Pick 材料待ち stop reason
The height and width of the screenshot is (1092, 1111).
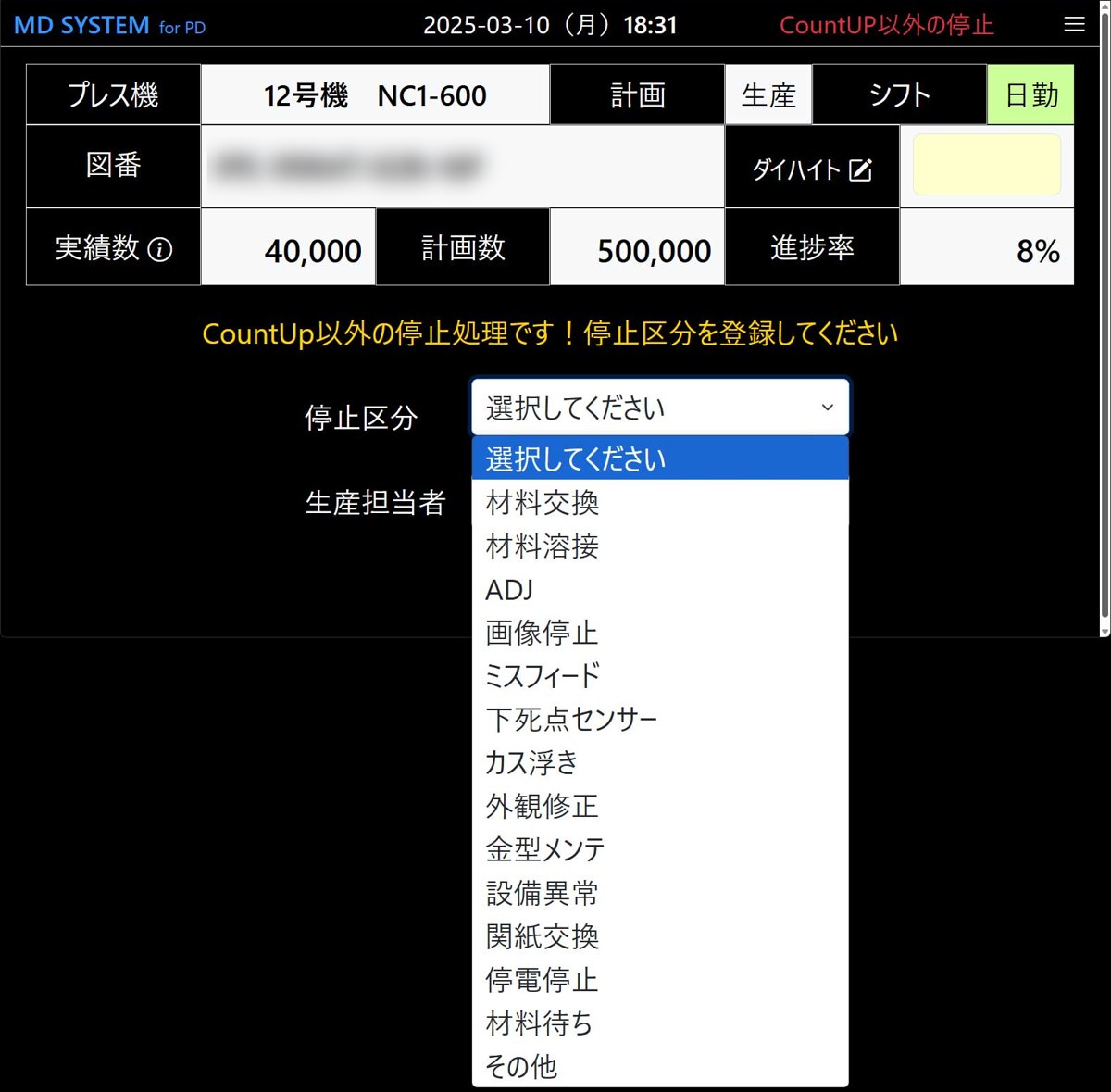point(660,1023)
